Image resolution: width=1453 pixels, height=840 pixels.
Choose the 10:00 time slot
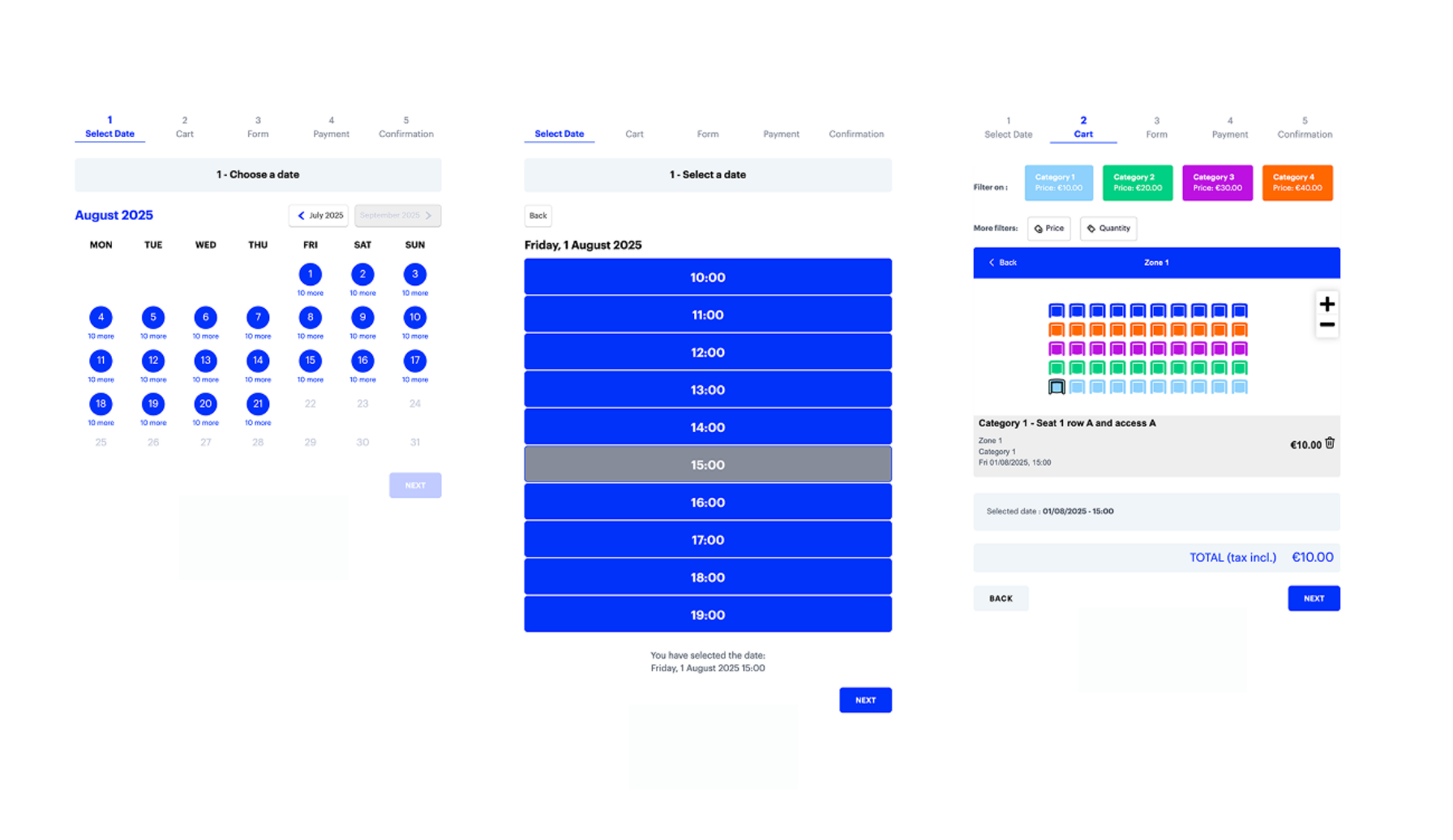708,277
